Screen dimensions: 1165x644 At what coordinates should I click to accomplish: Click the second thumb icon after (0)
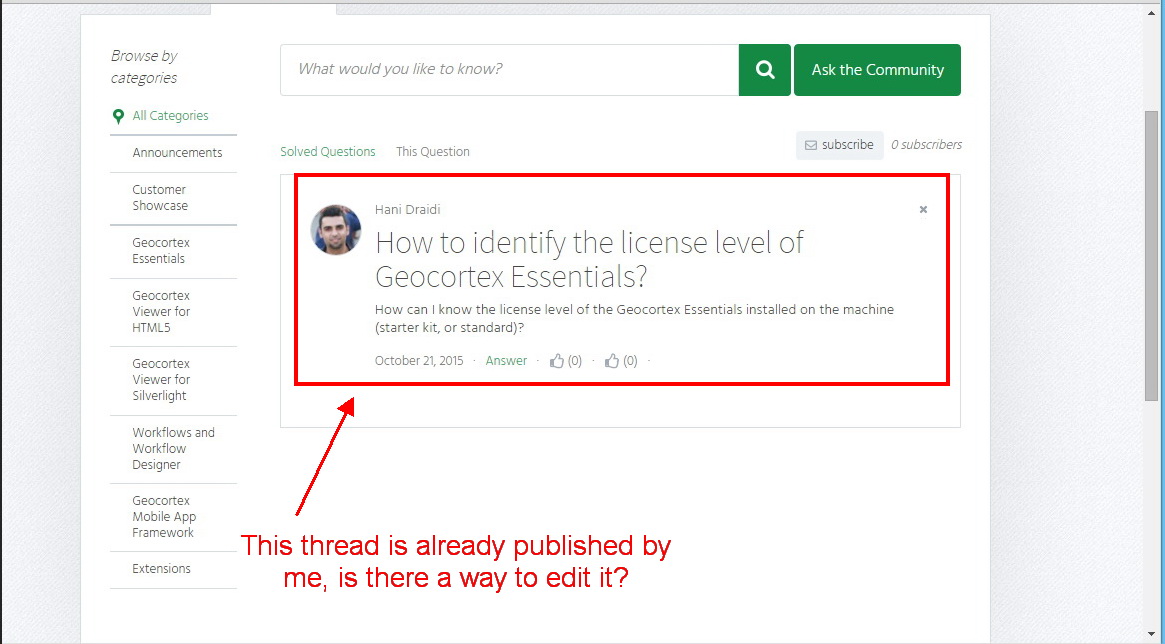[611, 361]
